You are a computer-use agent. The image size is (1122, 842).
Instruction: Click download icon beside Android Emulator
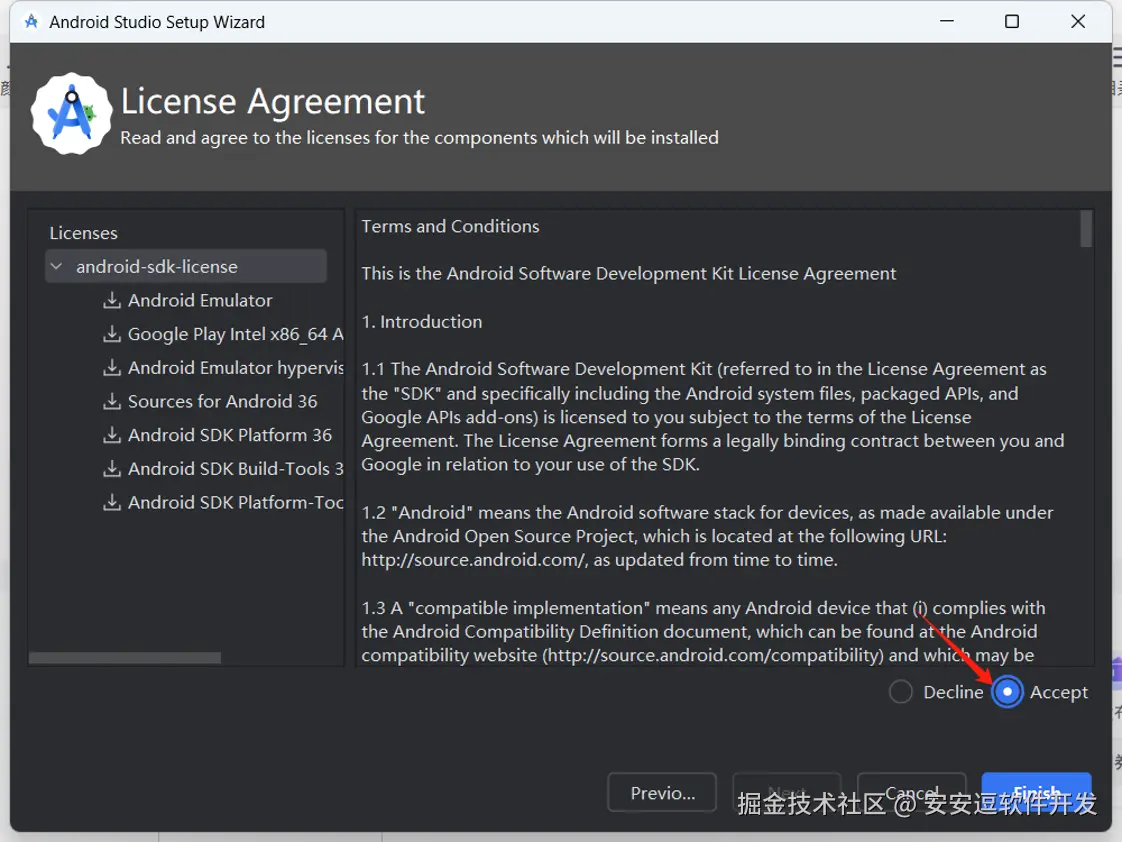coord(111,301)
